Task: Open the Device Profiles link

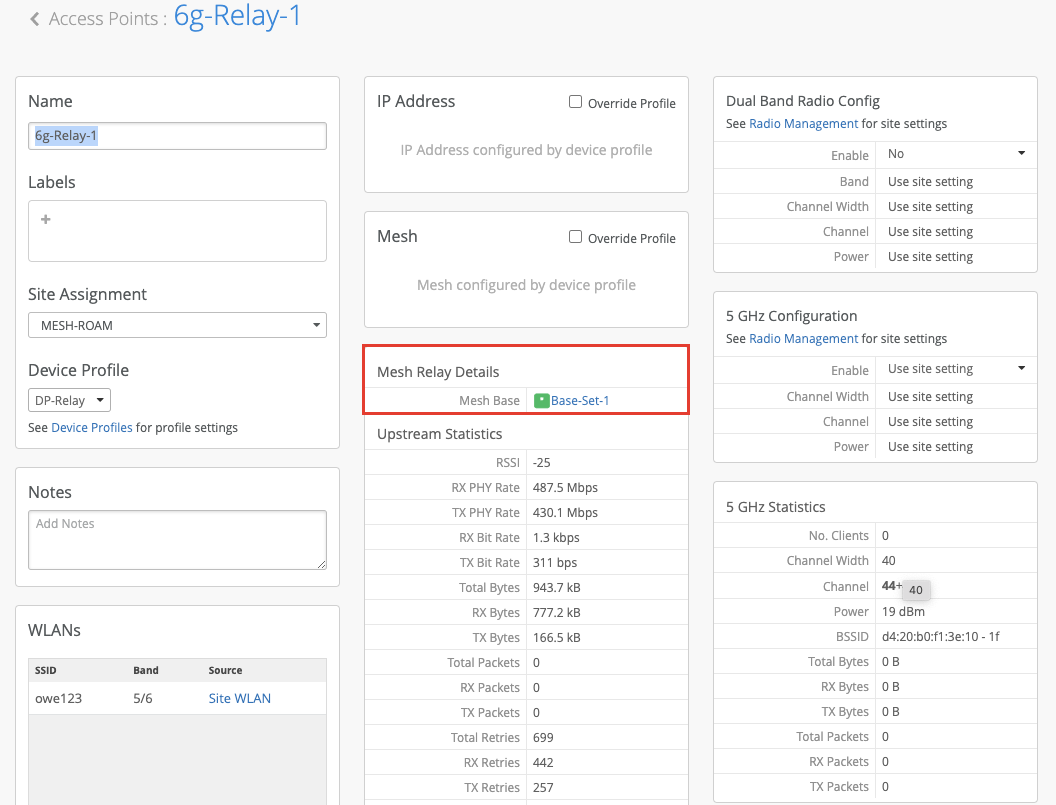Action: 92,428
